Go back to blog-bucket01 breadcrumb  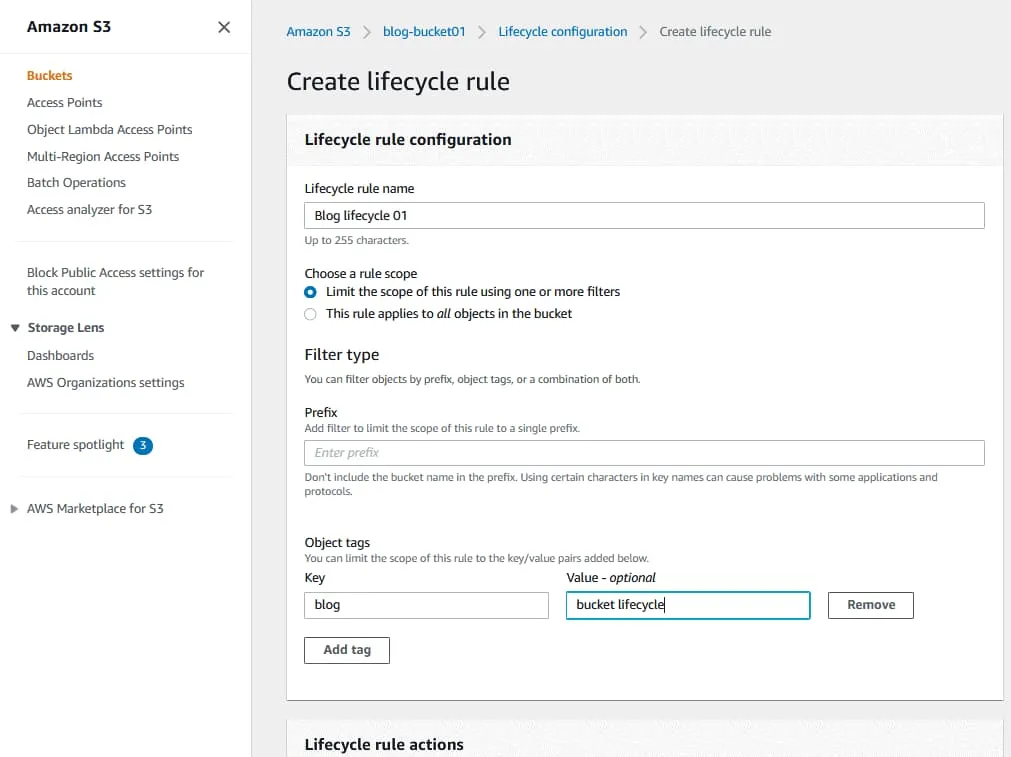pos(424,32)
